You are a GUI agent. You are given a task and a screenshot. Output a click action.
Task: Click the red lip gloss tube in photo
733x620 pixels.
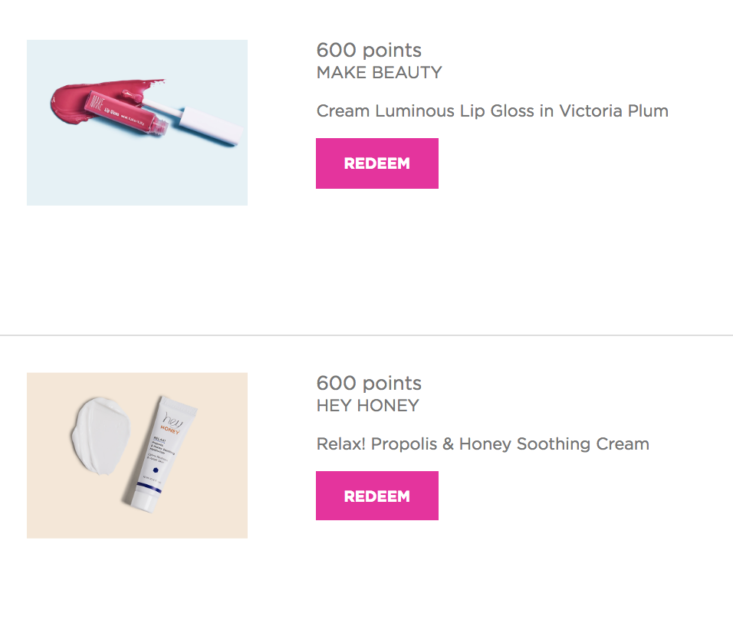coord(126,114)
